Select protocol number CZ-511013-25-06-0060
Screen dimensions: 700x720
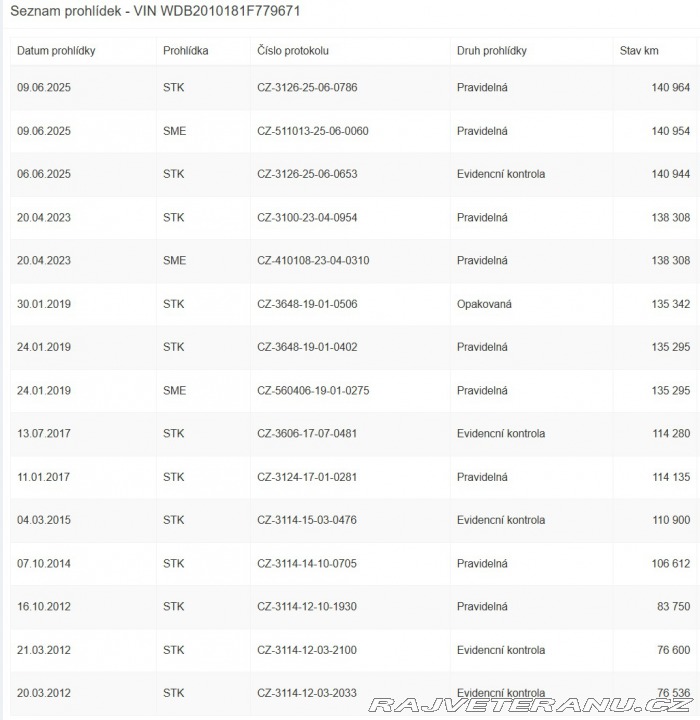313,131
